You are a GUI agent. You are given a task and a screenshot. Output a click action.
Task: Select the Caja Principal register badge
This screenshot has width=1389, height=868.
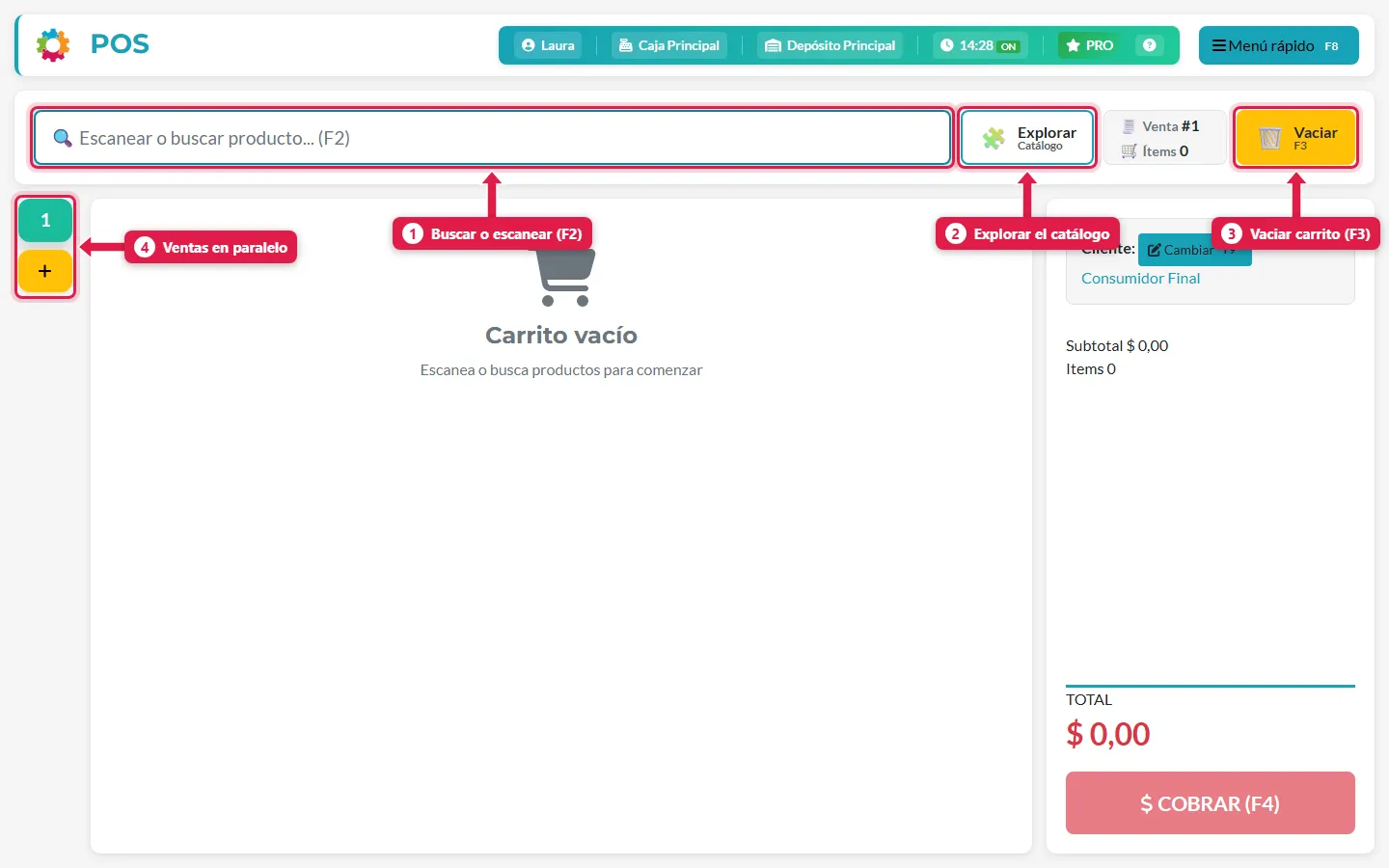click(669, 45)
